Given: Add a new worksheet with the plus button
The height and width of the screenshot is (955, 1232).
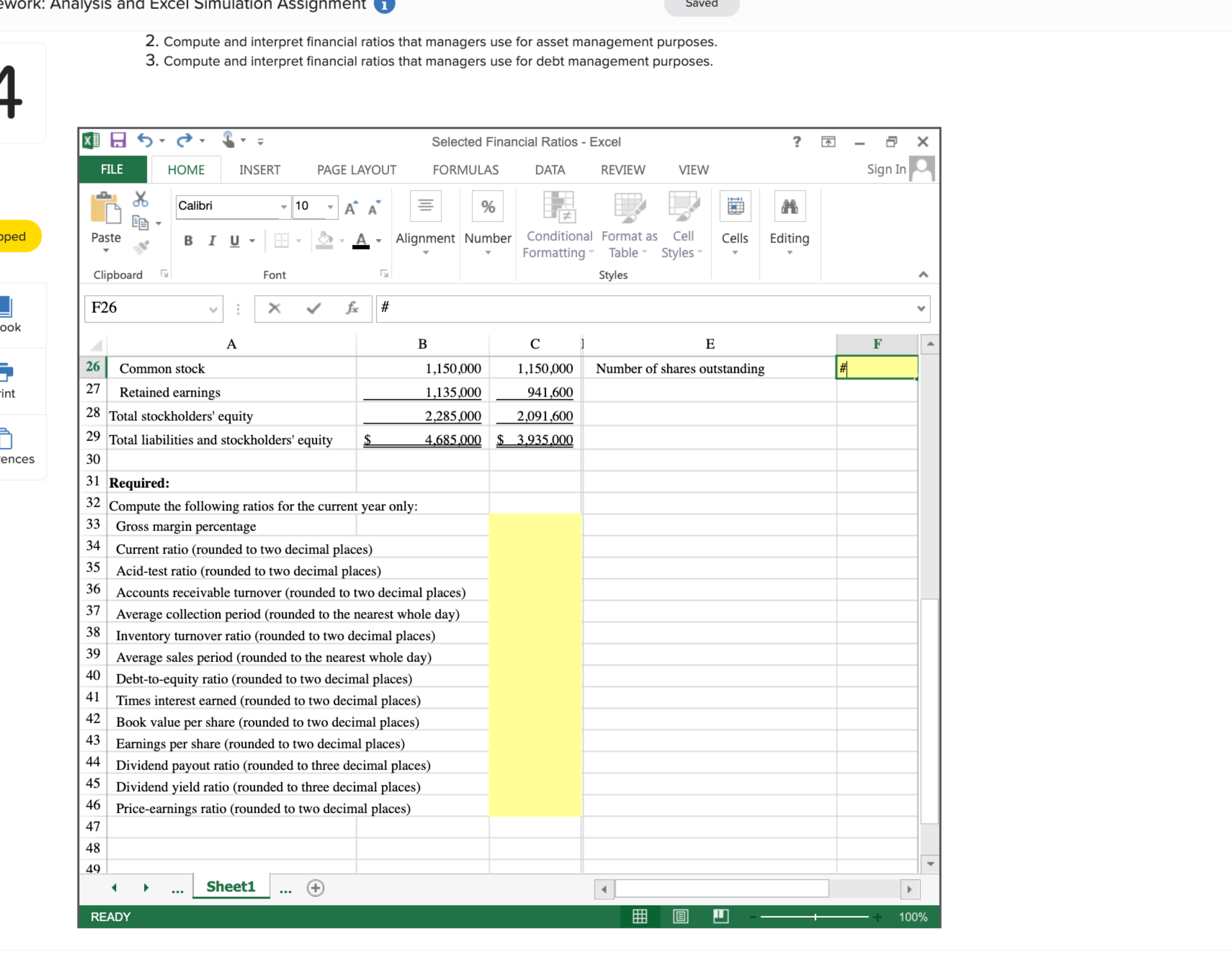Looking at the screenshot, I should (x=316, y=887).
